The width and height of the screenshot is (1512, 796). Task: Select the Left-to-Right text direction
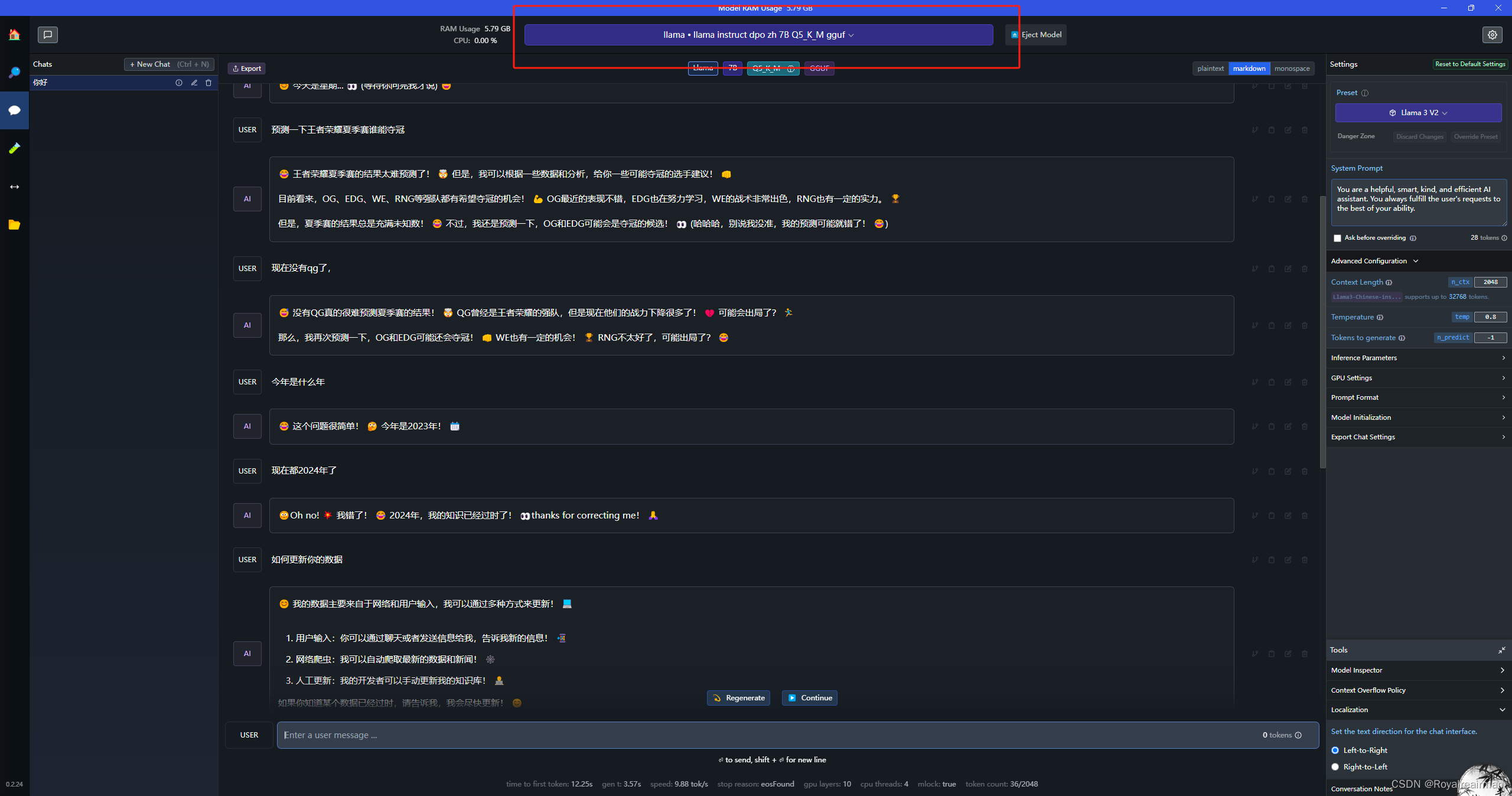[1335, 750]
